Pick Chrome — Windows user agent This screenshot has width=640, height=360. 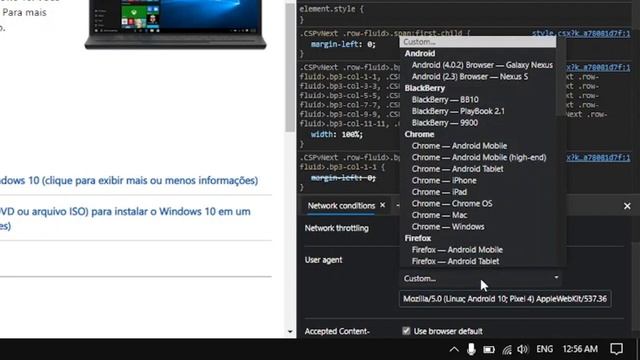point(448,227)
